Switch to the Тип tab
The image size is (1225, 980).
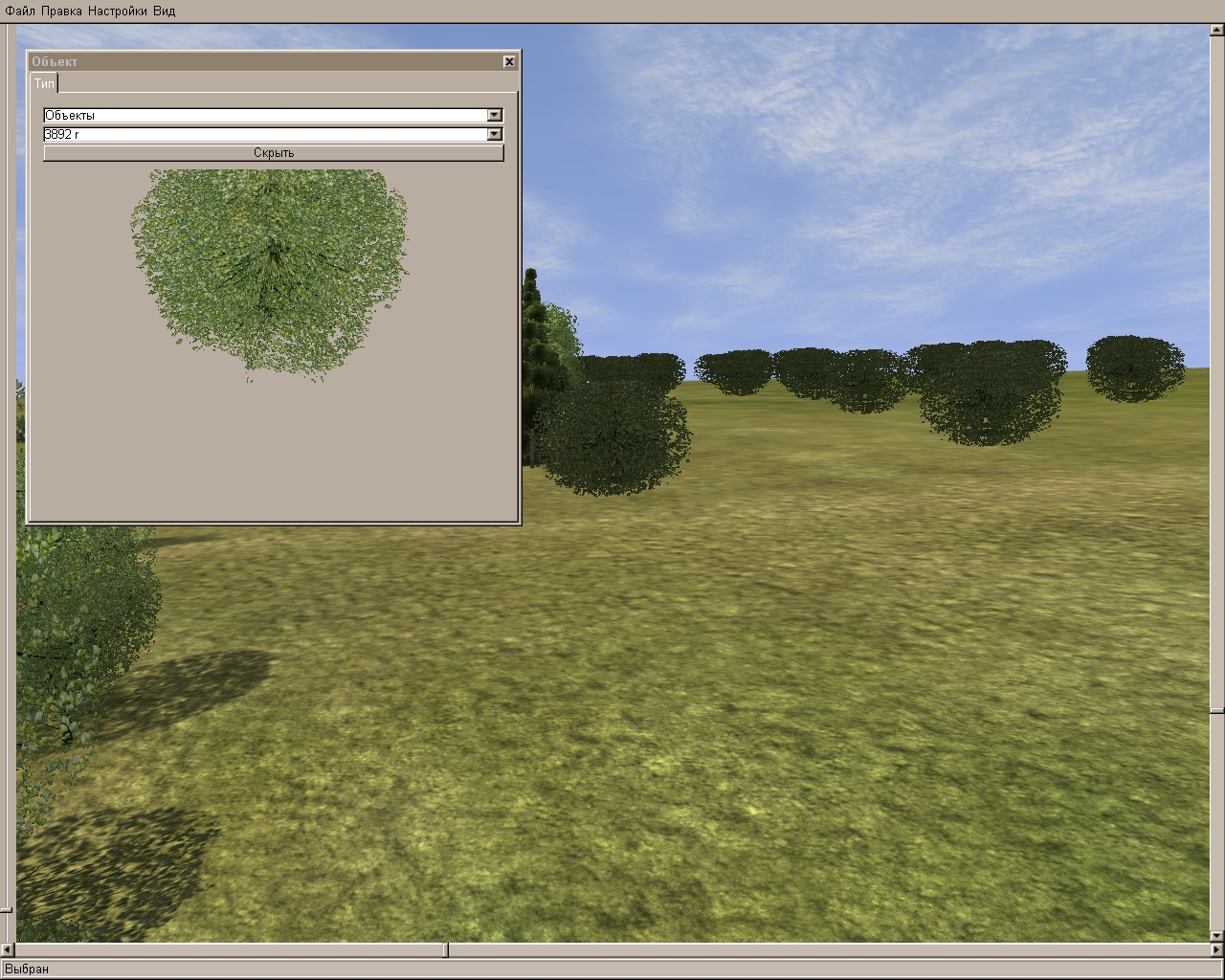point(44,83)
